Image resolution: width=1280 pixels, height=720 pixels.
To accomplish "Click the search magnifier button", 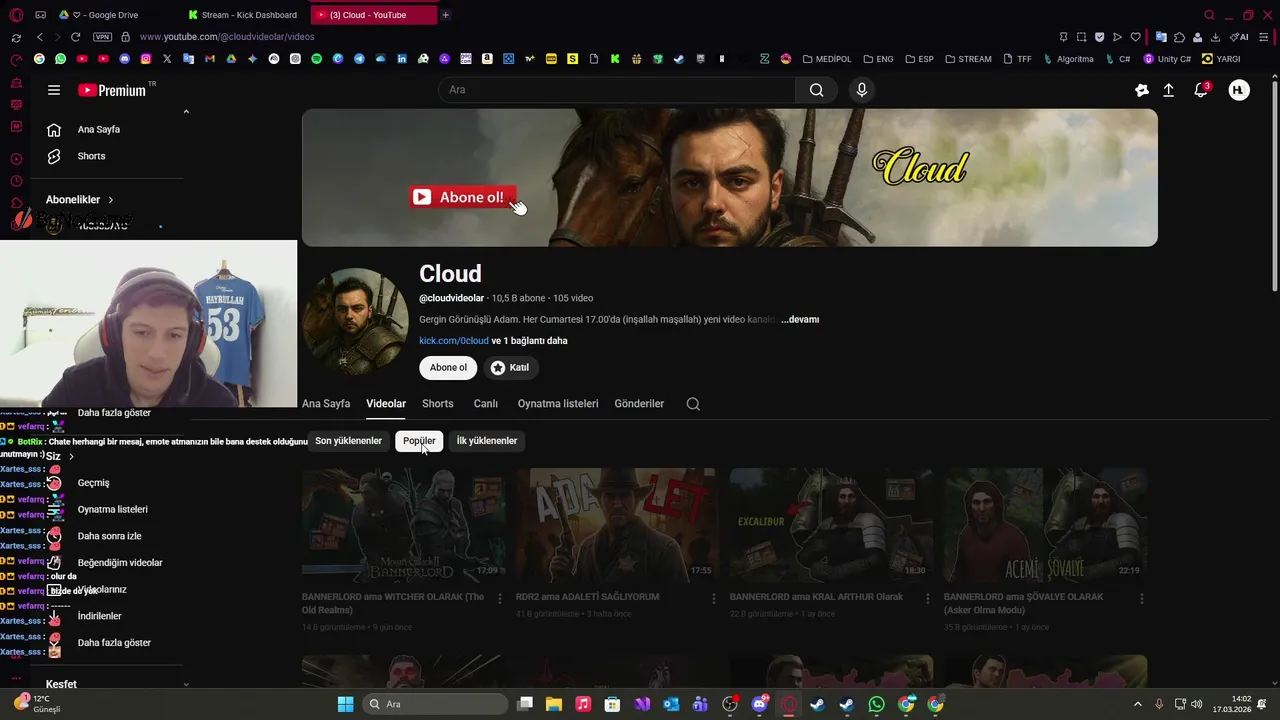I will [817, 90].
